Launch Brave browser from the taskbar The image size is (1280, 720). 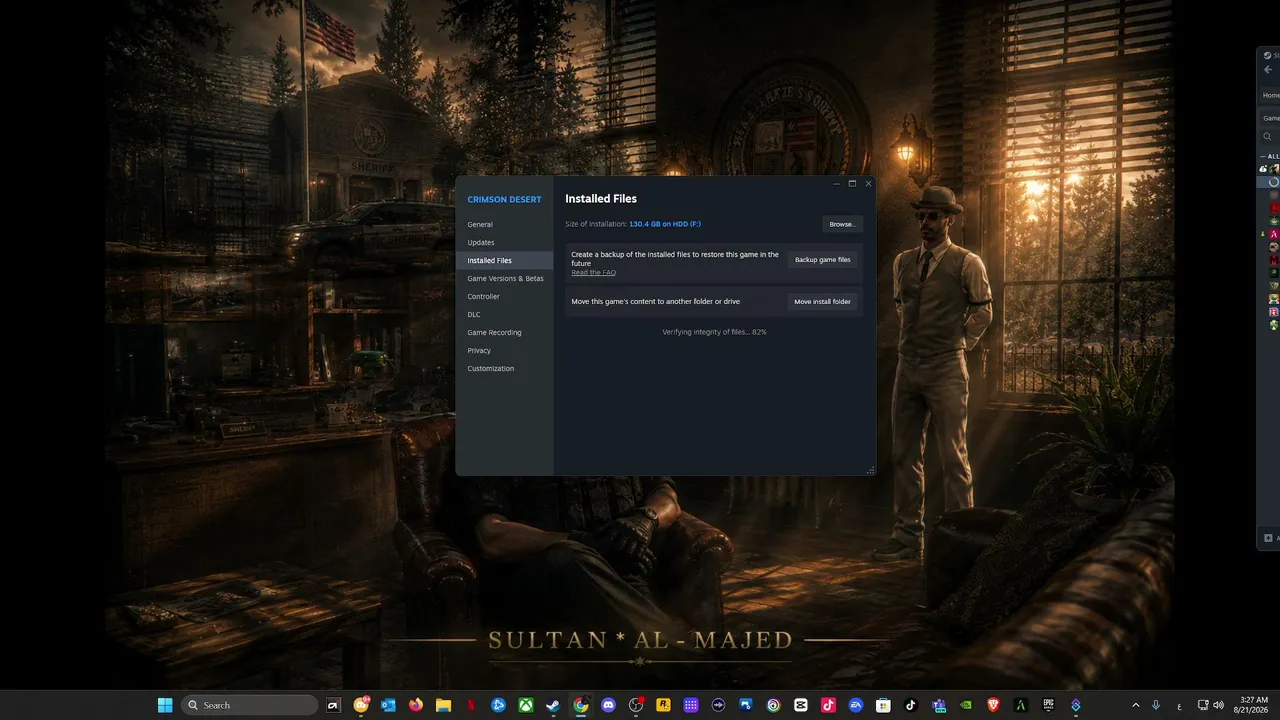pyautogui.click(x=993, y=705)
